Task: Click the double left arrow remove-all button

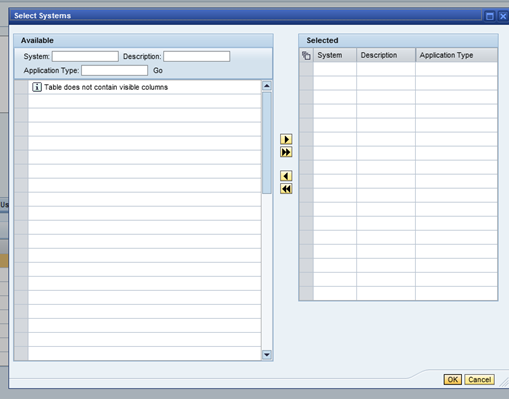Action: [286, 189]
